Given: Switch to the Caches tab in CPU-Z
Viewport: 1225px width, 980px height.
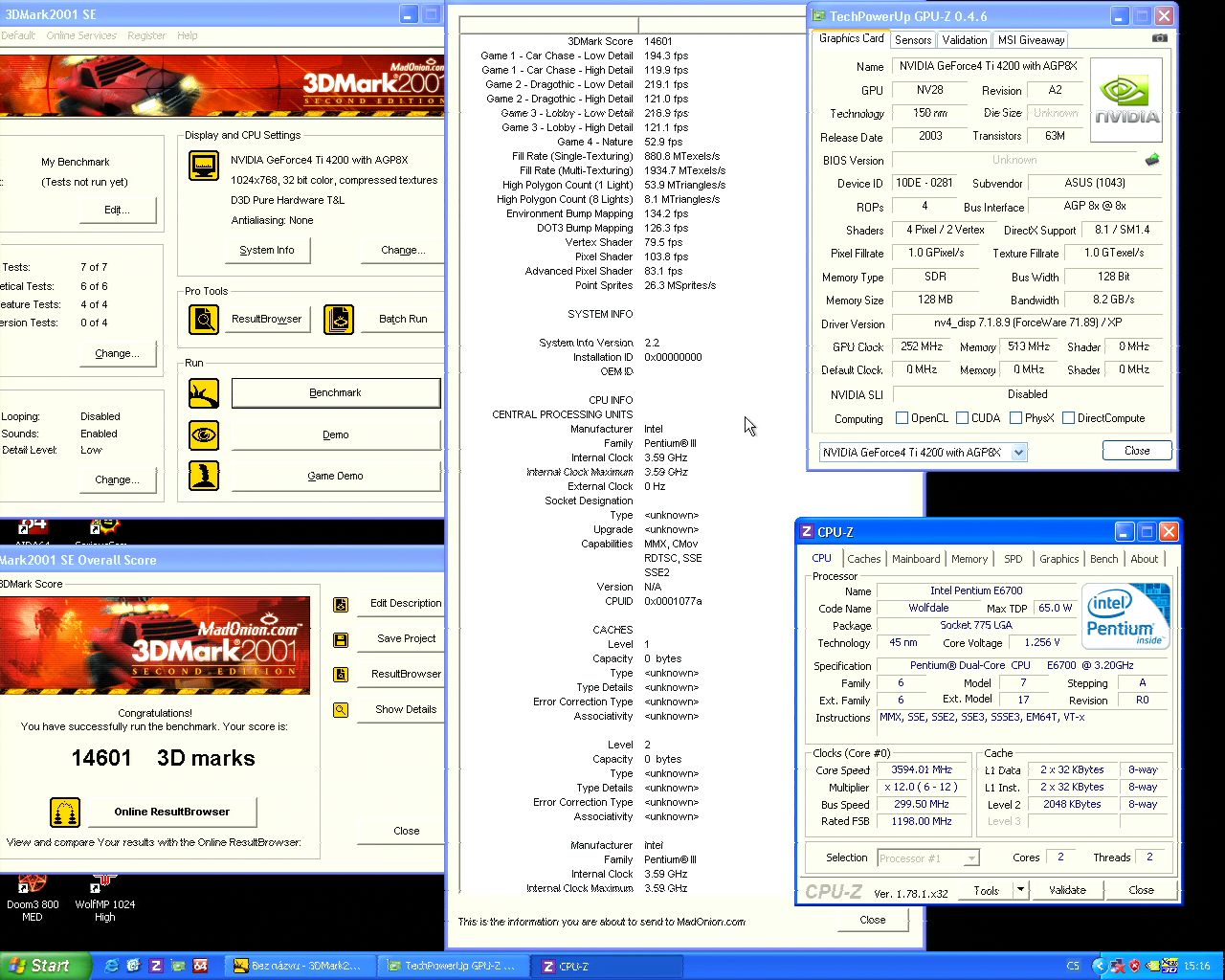Looking at the screenshot, I should (863, 559).
